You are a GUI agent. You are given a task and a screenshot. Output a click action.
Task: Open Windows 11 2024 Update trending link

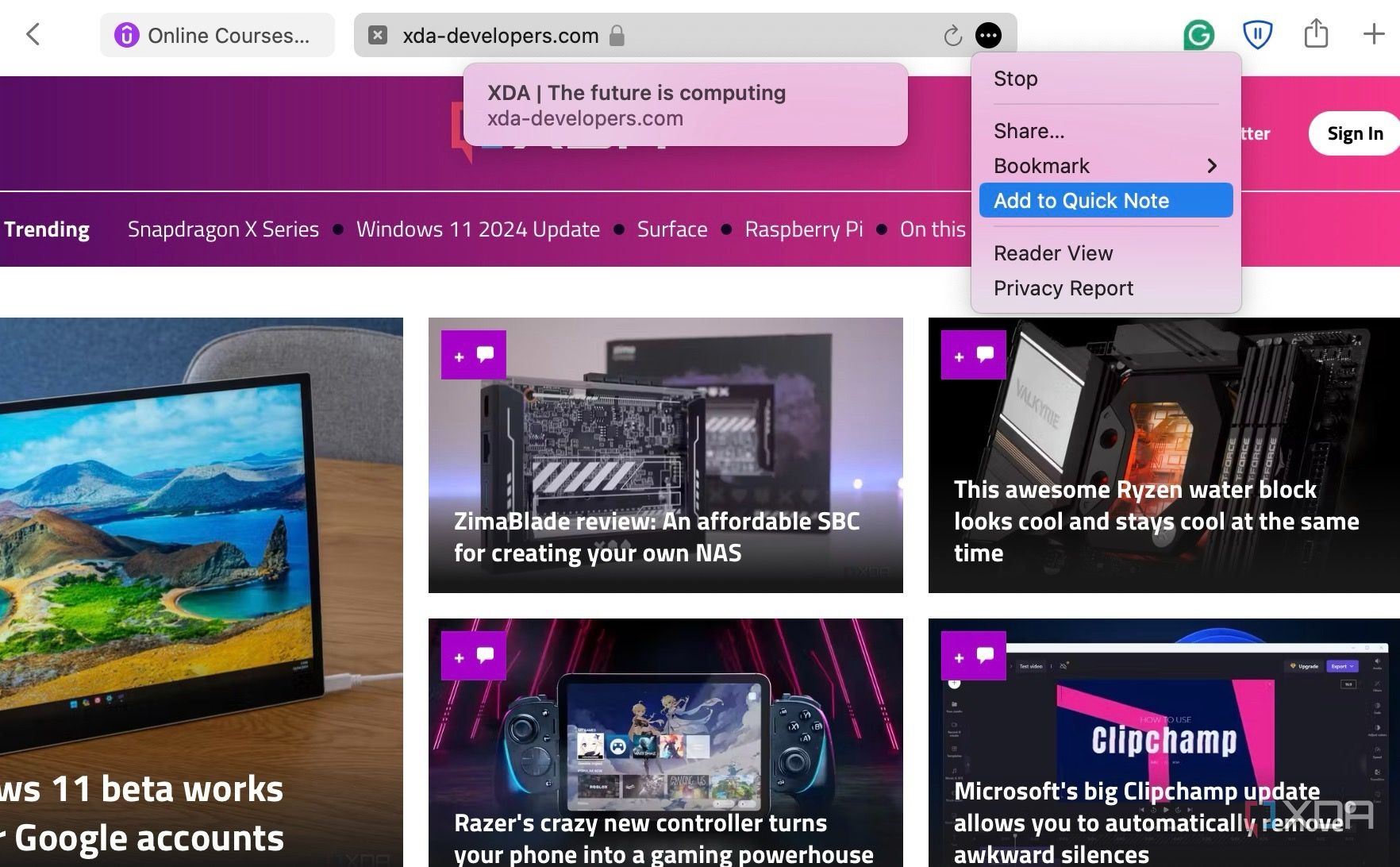[x=478, y=229]
